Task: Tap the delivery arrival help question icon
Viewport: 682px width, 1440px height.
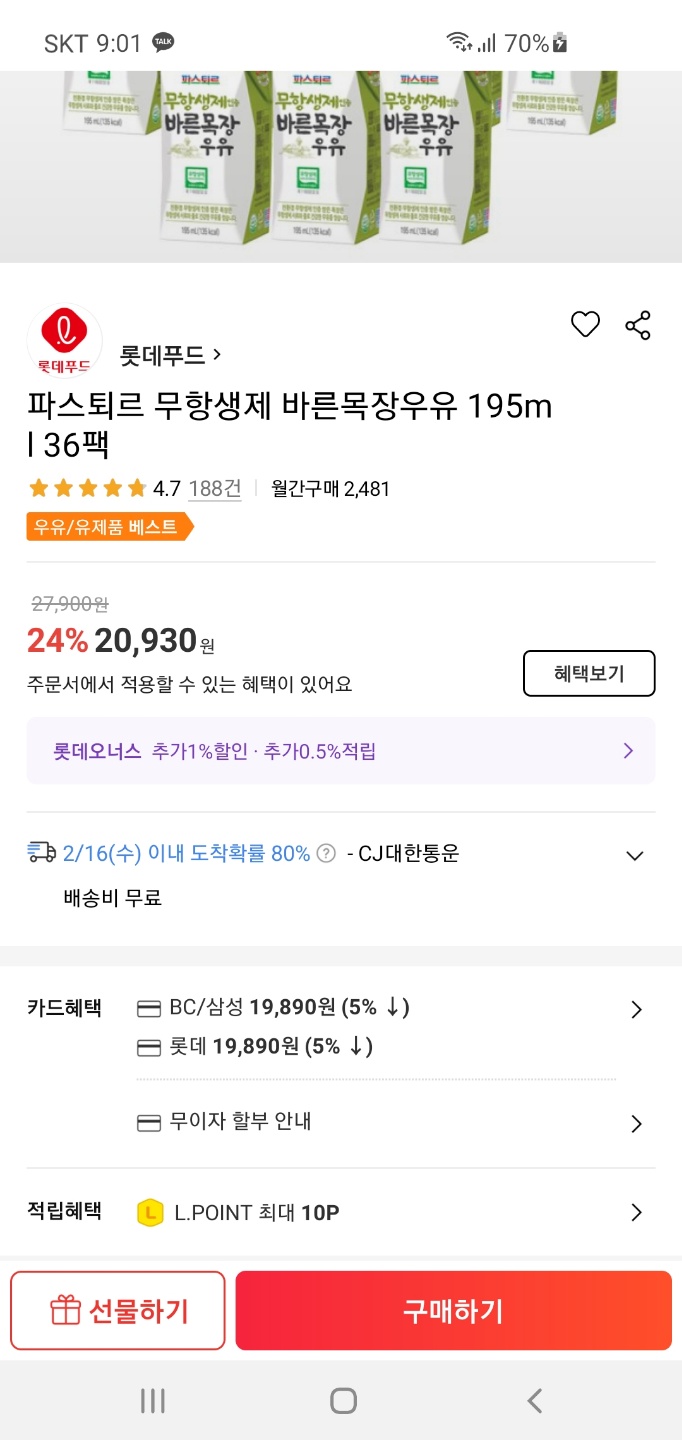Action: coord(325,854)
